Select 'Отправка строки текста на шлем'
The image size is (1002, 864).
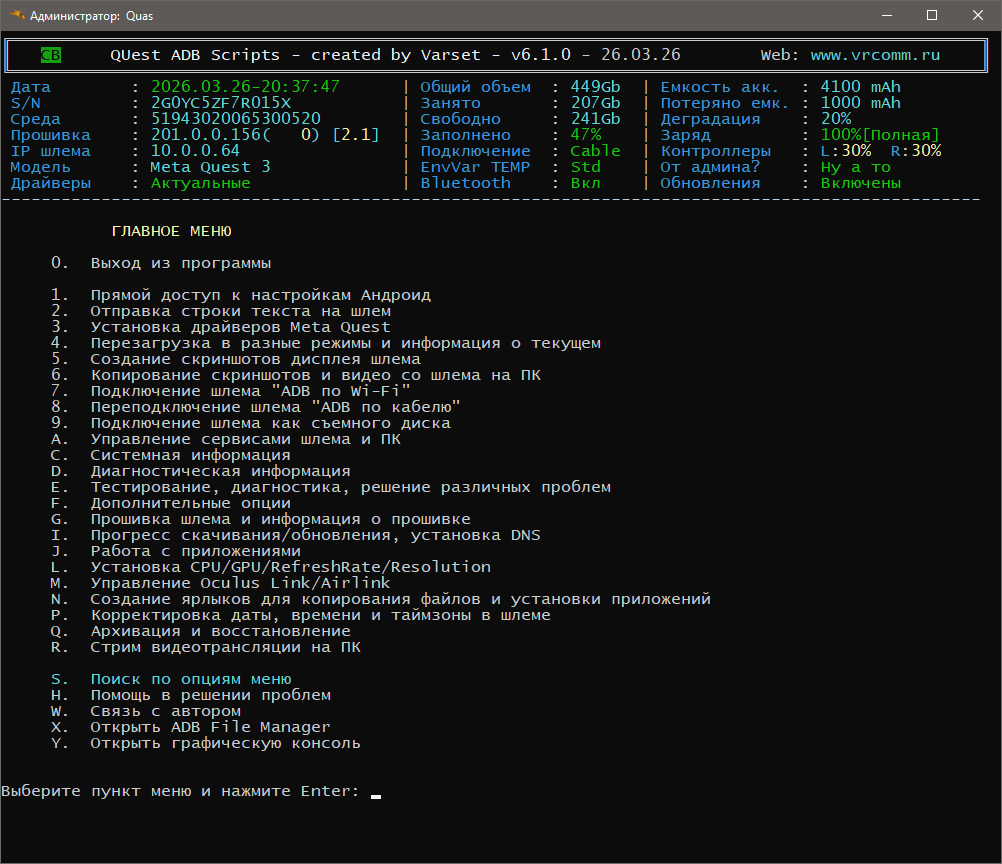click(241, 311)
